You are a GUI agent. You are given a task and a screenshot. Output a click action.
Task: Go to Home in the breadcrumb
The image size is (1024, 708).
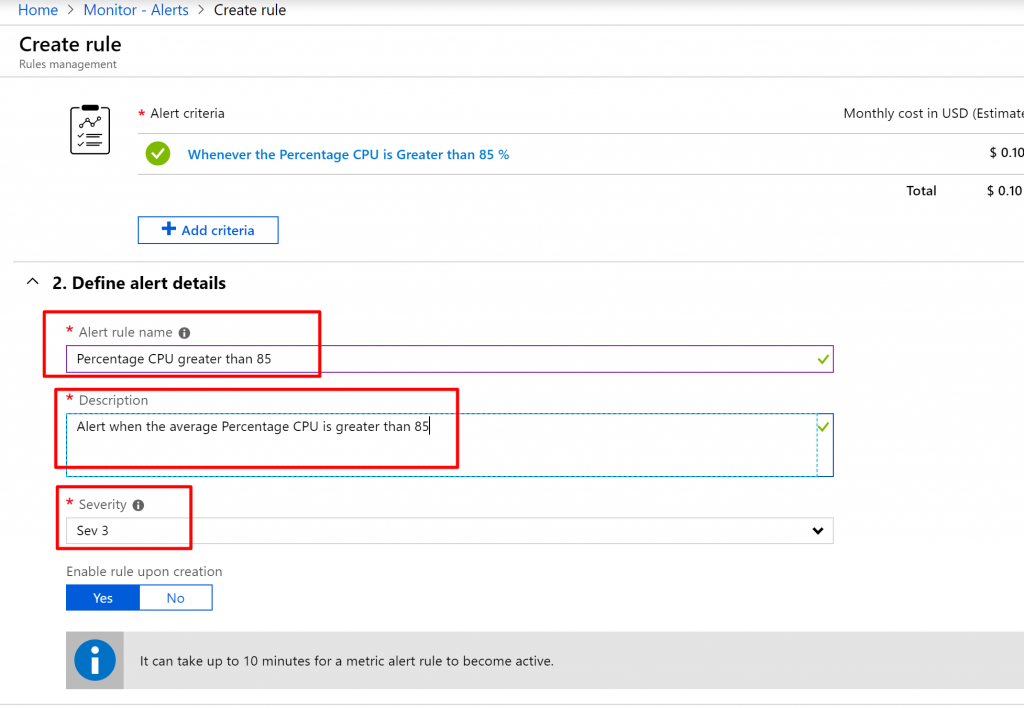pyautogui.click(x=38, y=10)
